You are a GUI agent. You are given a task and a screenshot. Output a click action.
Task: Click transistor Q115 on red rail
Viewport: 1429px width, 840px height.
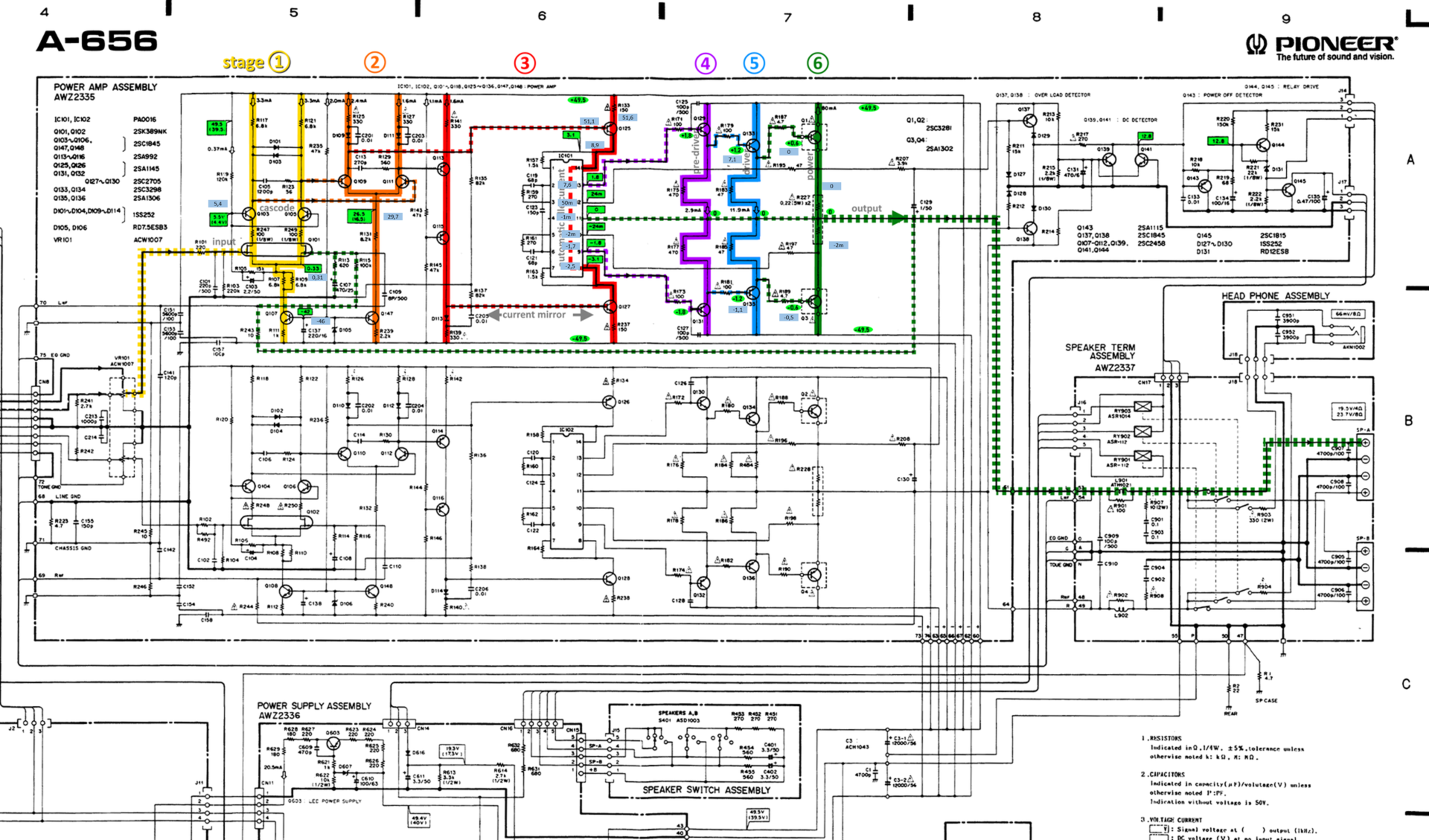tap(443, 237)
